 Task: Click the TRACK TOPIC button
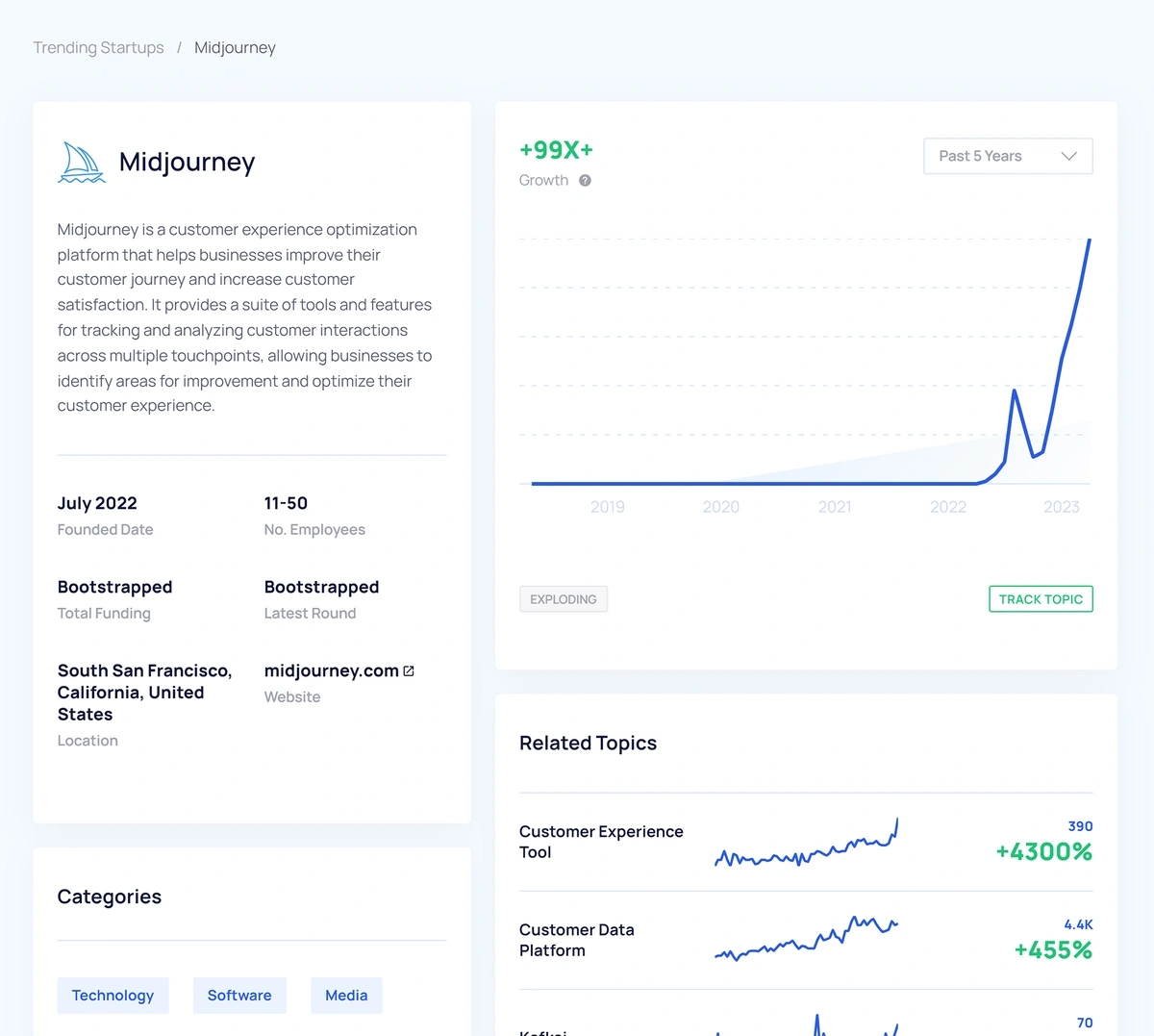tap(1041, 598)
